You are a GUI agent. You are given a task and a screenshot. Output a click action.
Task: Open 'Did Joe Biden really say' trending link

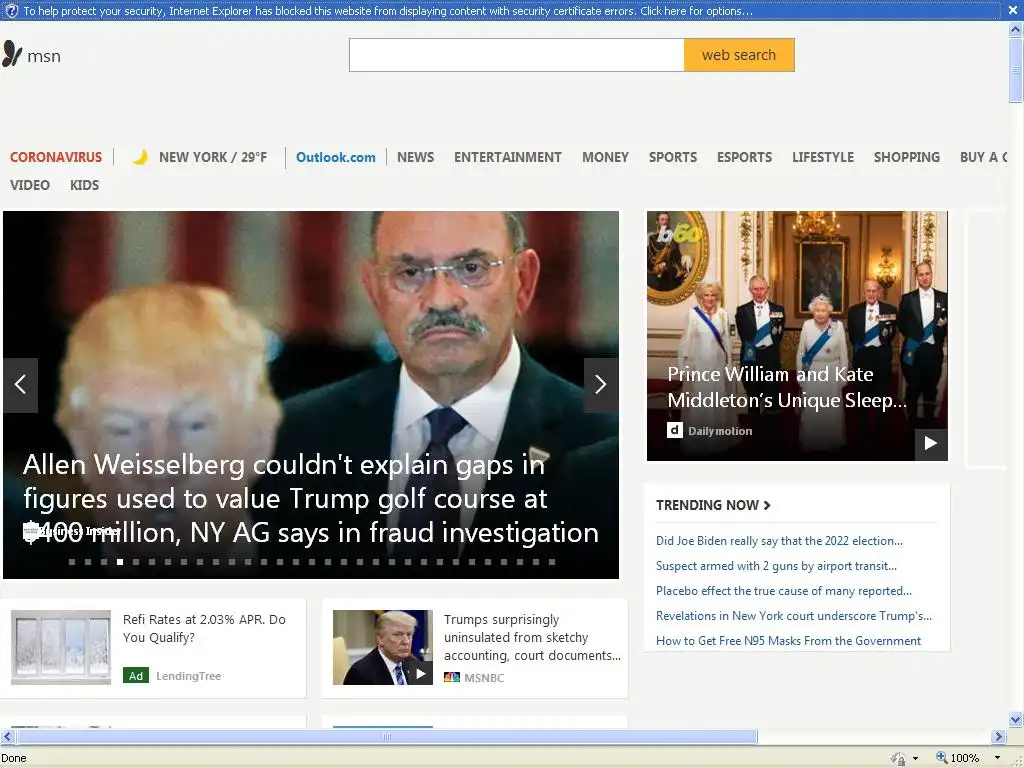click(x=779, y=541)
